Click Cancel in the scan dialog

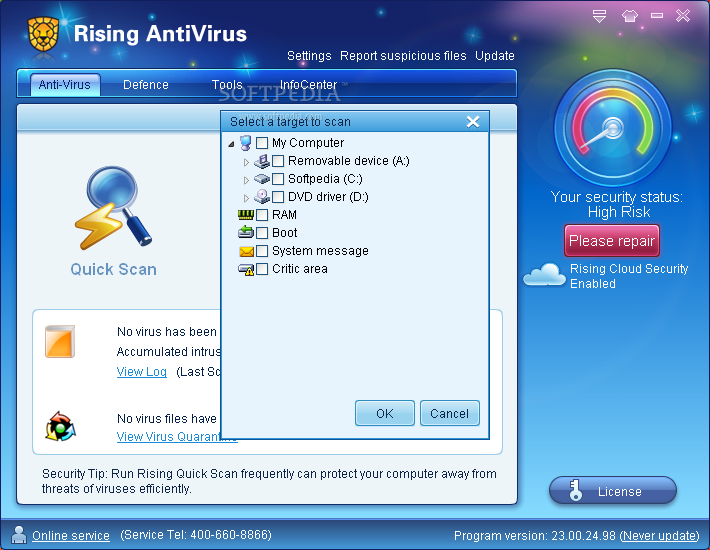[450, 413]
